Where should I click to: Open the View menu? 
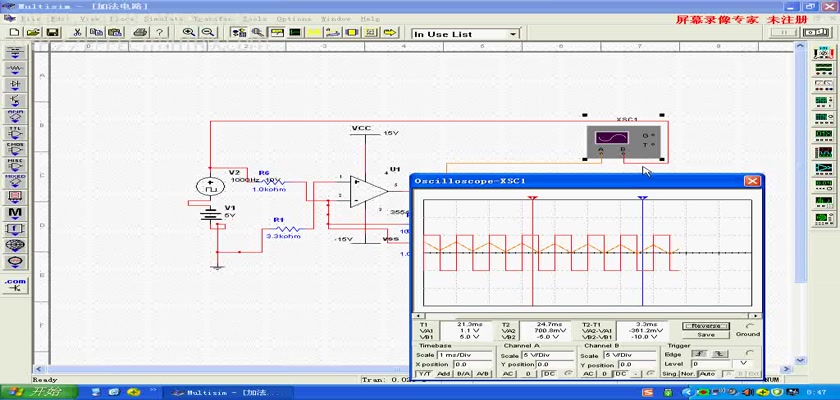click(x=89, y=19)
